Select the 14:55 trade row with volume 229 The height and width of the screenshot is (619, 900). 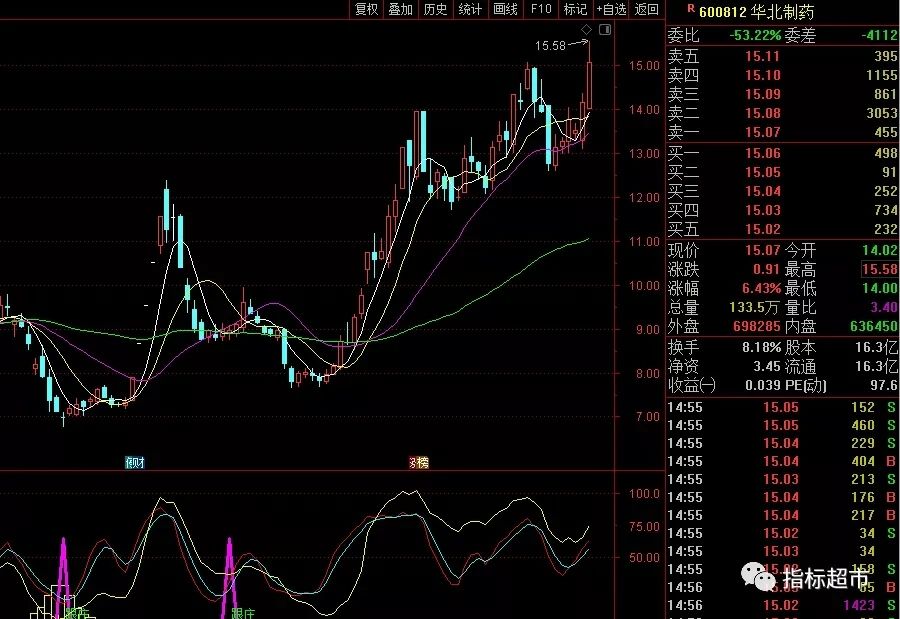click(x=782, y=443)
